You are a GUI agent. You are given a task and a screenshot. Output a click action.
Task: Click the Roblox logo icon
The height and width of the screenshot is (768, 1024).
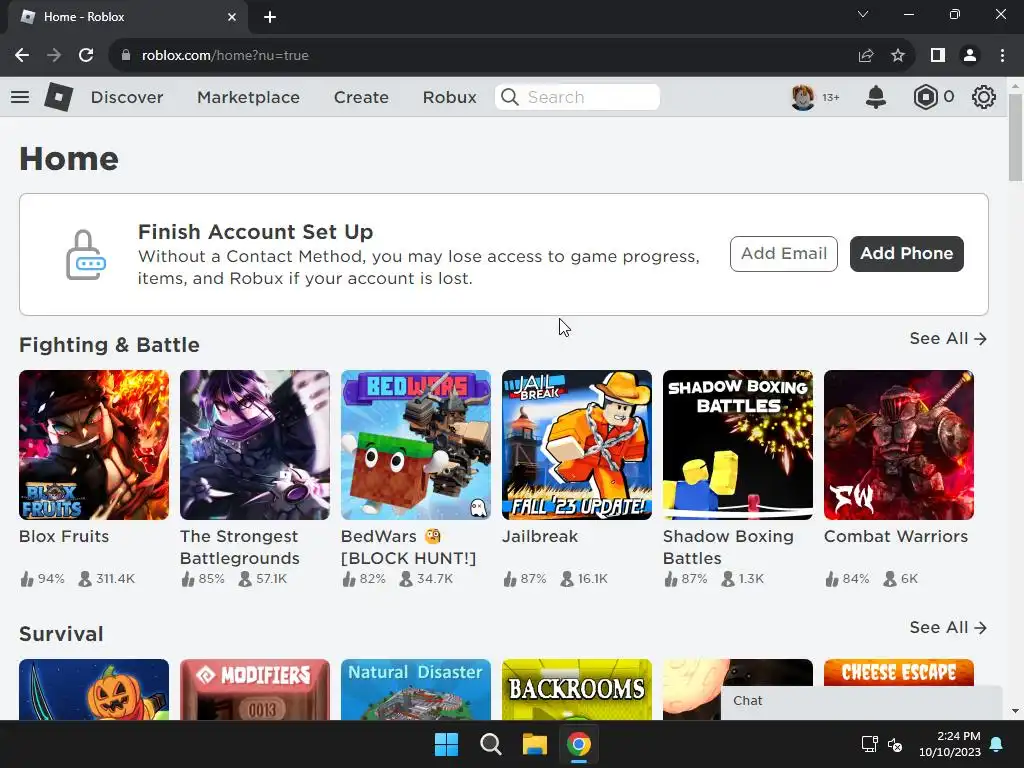[59, 97]
